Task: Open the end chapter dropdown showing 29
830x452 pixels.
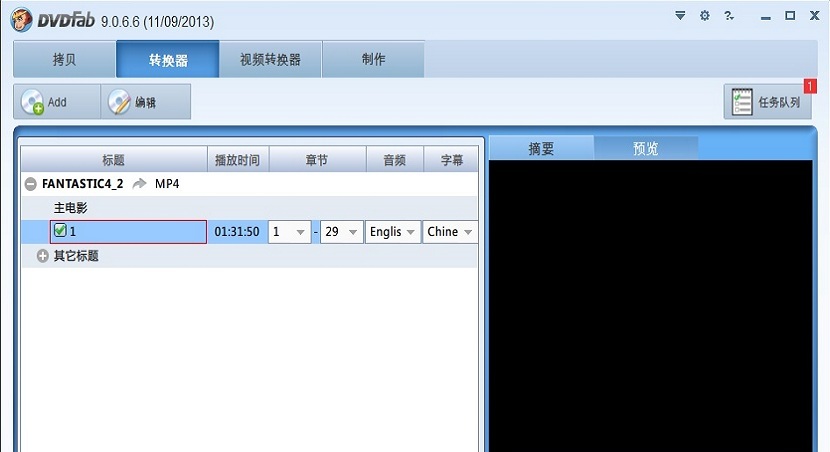Action: [x=341, y=232]
